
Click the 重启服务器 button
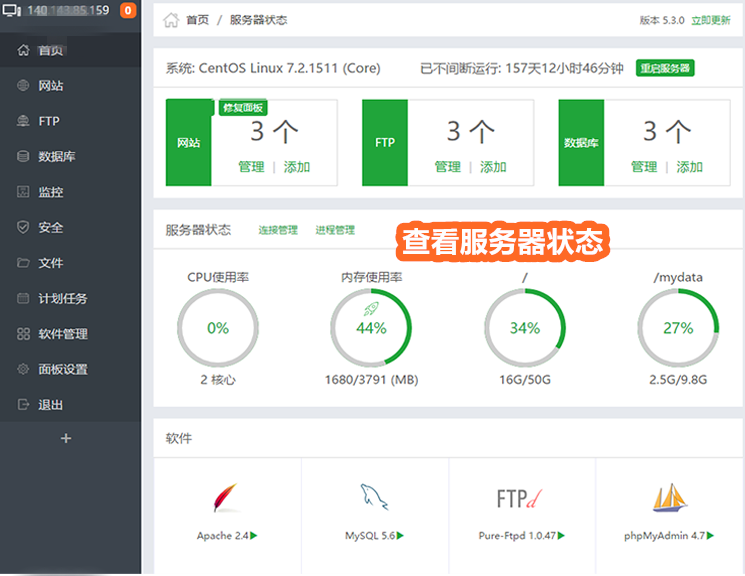click(x=665, y=68)
